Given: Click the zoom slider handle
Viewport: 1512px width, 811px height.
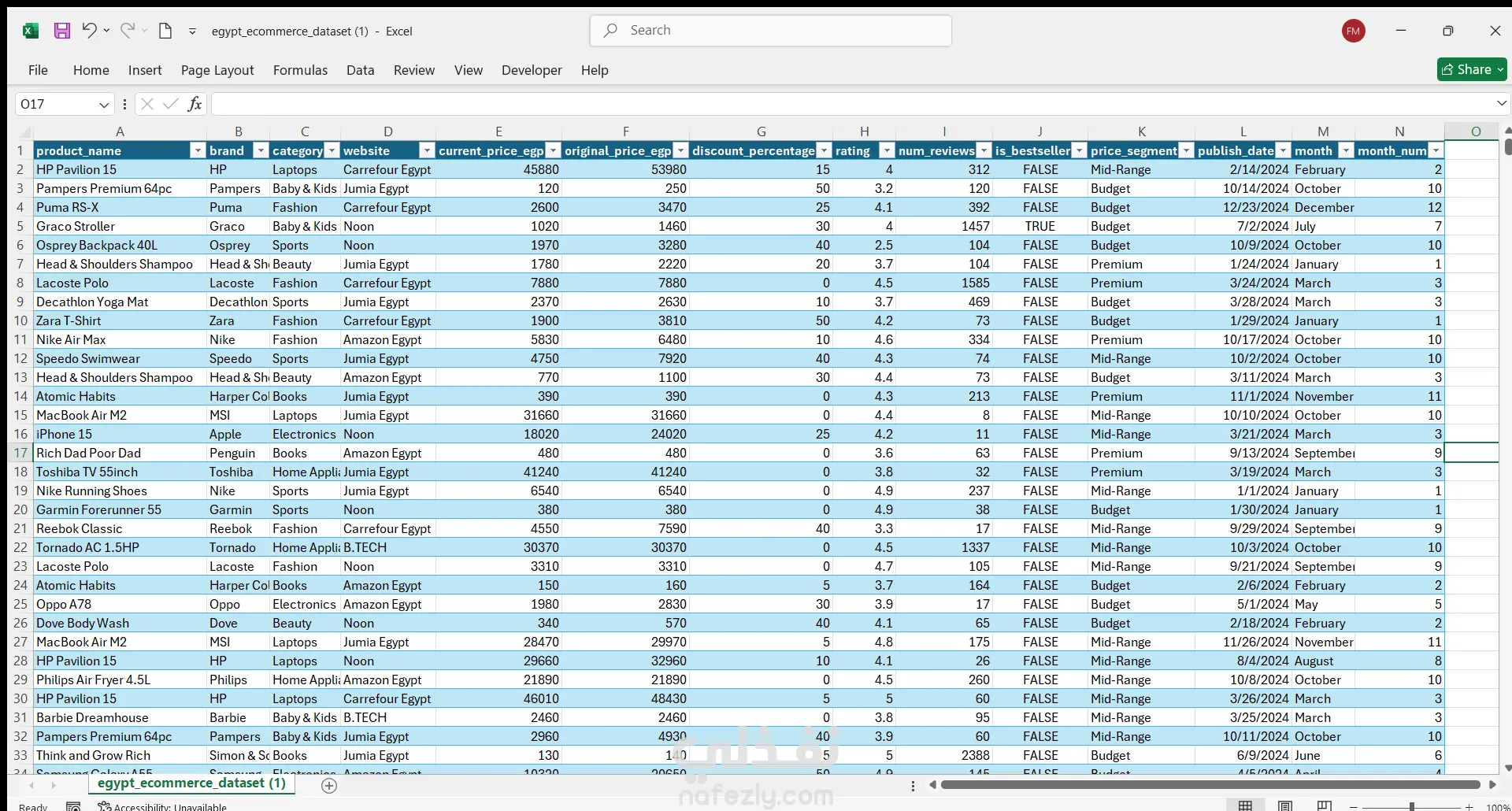Looking at the screenshot, I should [1411, 806].
